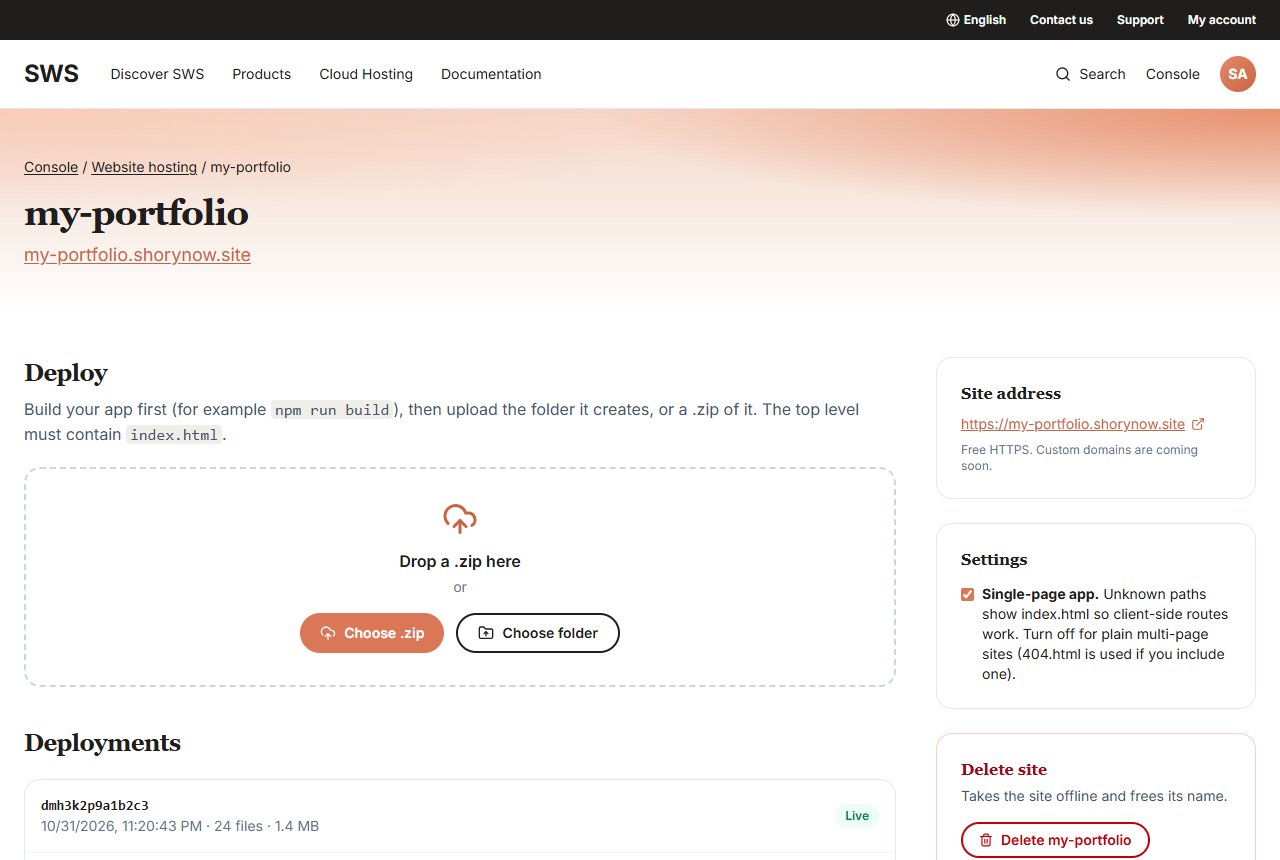The image size is (1280, 860).
Task: Click the my-portfolio page title
Action: [136, 213]
